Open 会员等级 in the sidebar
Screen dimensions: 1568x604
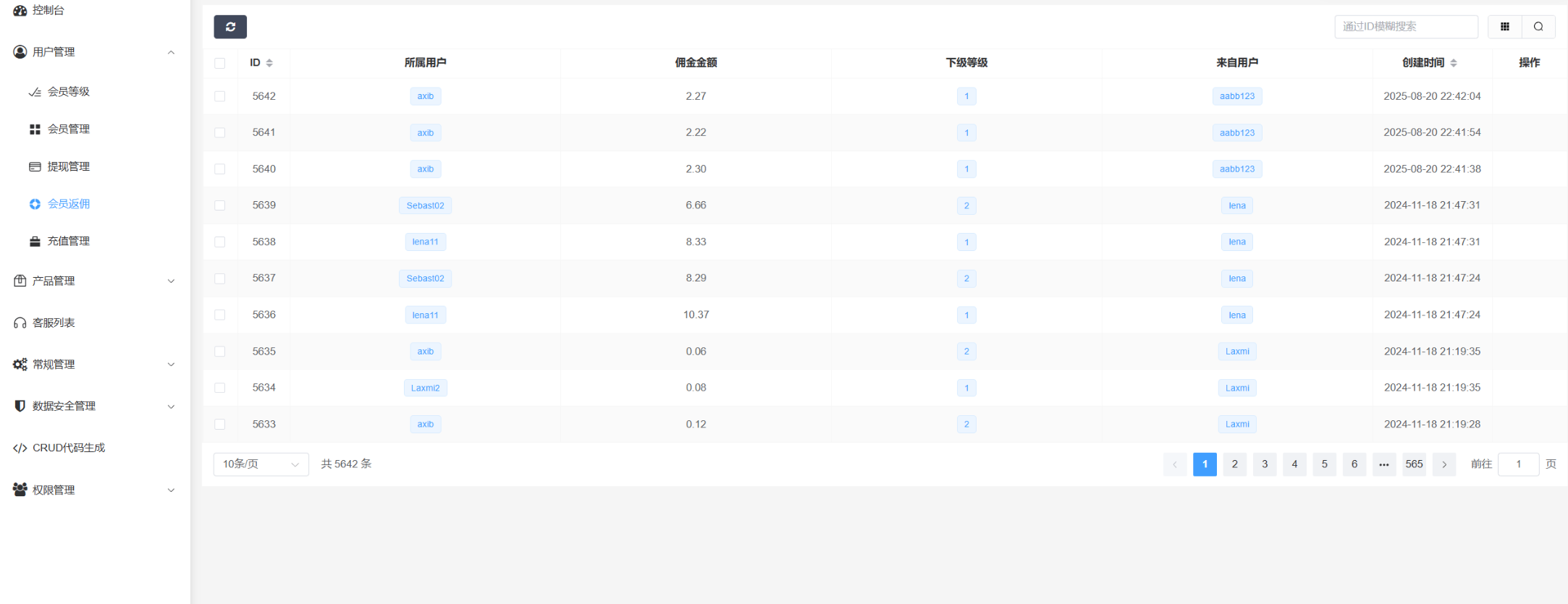(x=68, y=92)
